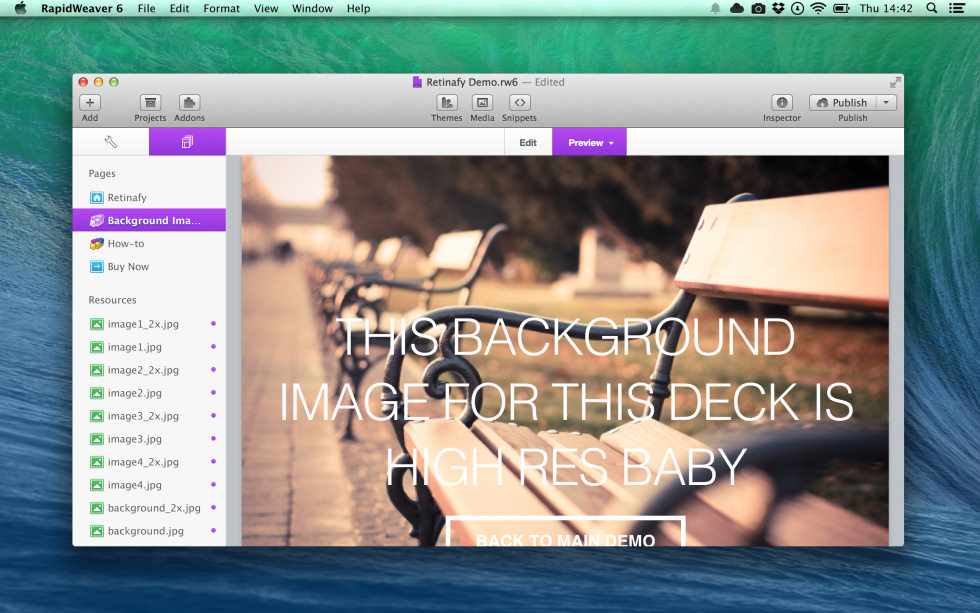
Task: Click the battery status icon
Action: 841,8
